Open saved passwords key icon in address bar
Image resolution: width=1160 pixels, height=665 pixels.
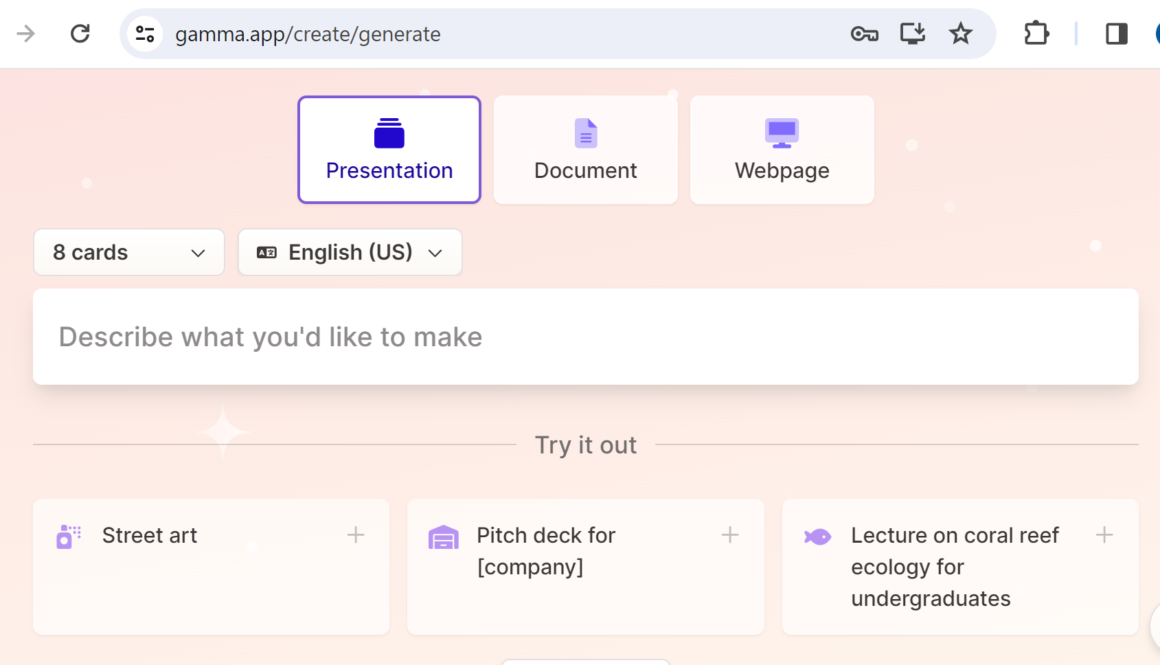[x=864, y=34]
